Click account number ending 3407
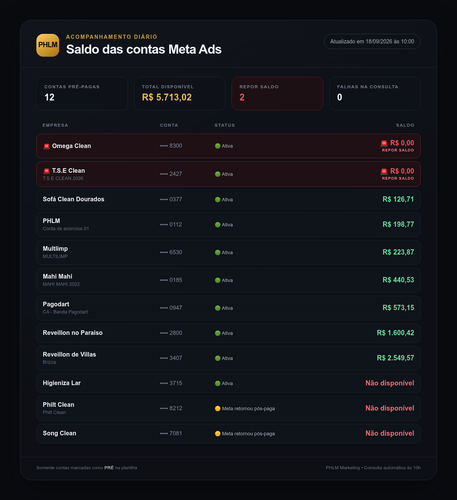 [x=171, y=358]
